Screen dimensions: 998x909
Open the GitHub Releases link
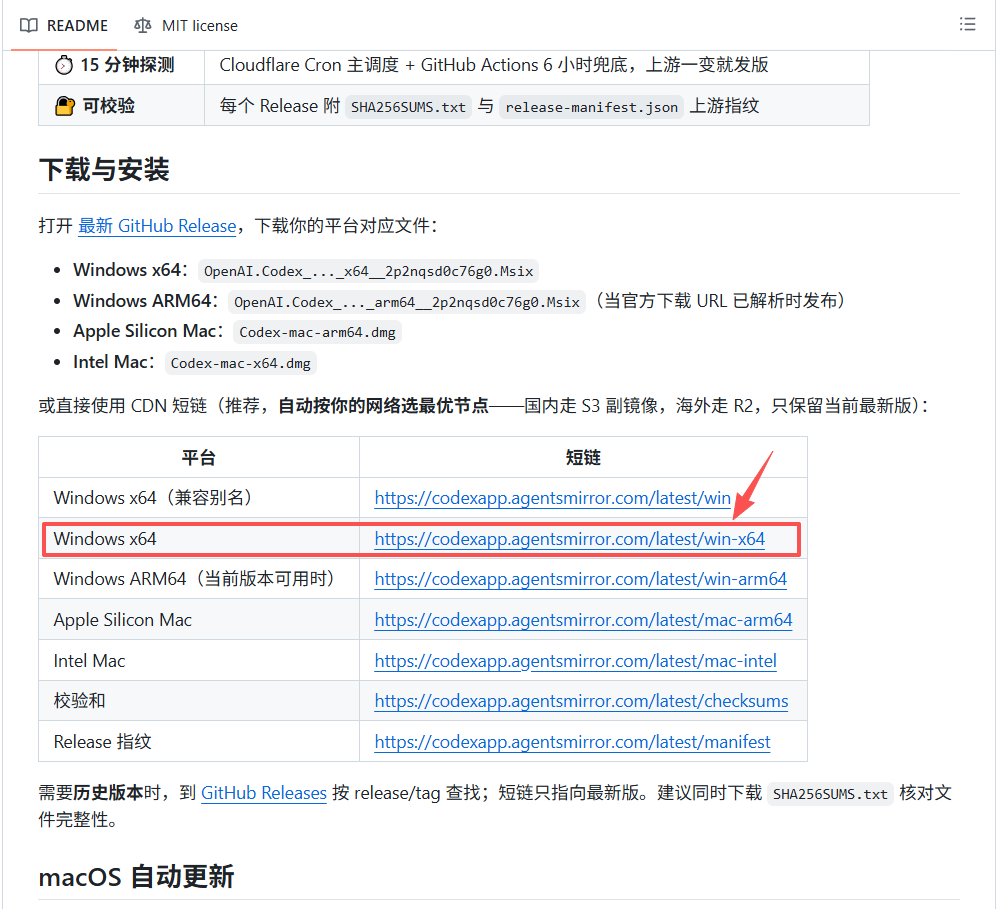tap(264, 793)
